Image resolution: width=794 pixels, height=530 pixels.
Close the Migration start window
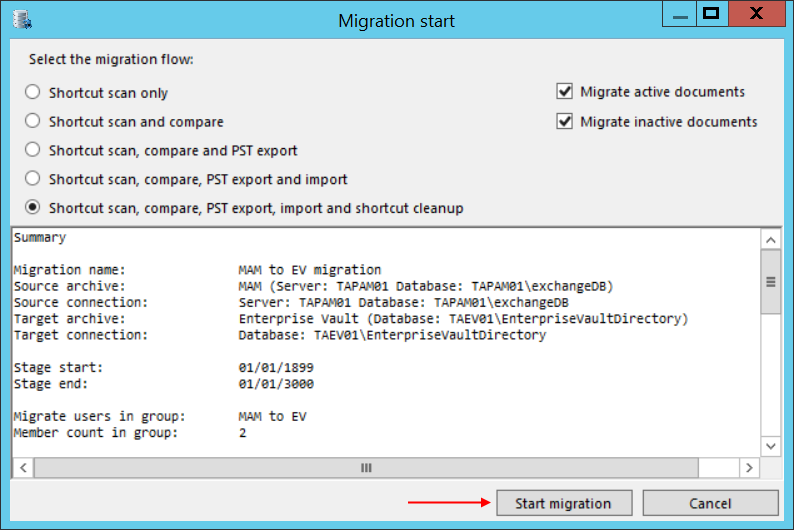point(759,13)
